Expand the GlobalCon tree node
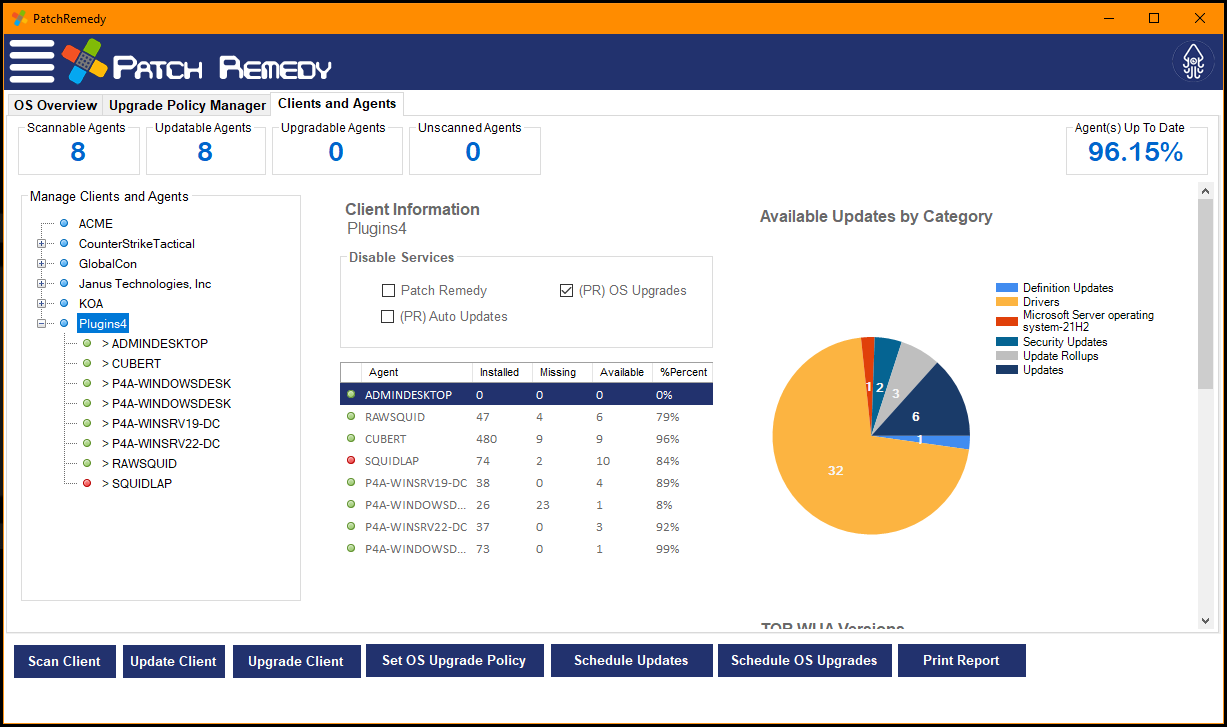 pyautogui.click(x=40, y=263)
